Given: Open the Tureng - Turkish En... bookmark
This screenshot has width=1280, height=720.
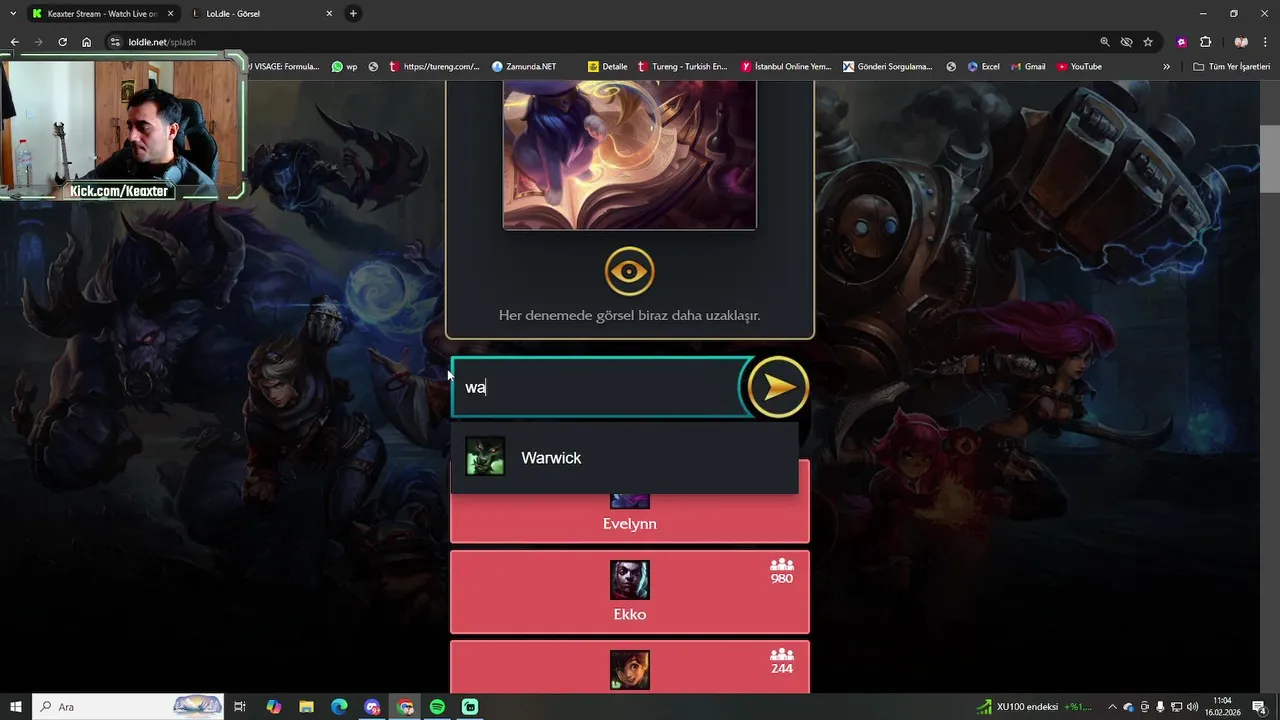Looking at the screenshot, I should click(682, 67).
